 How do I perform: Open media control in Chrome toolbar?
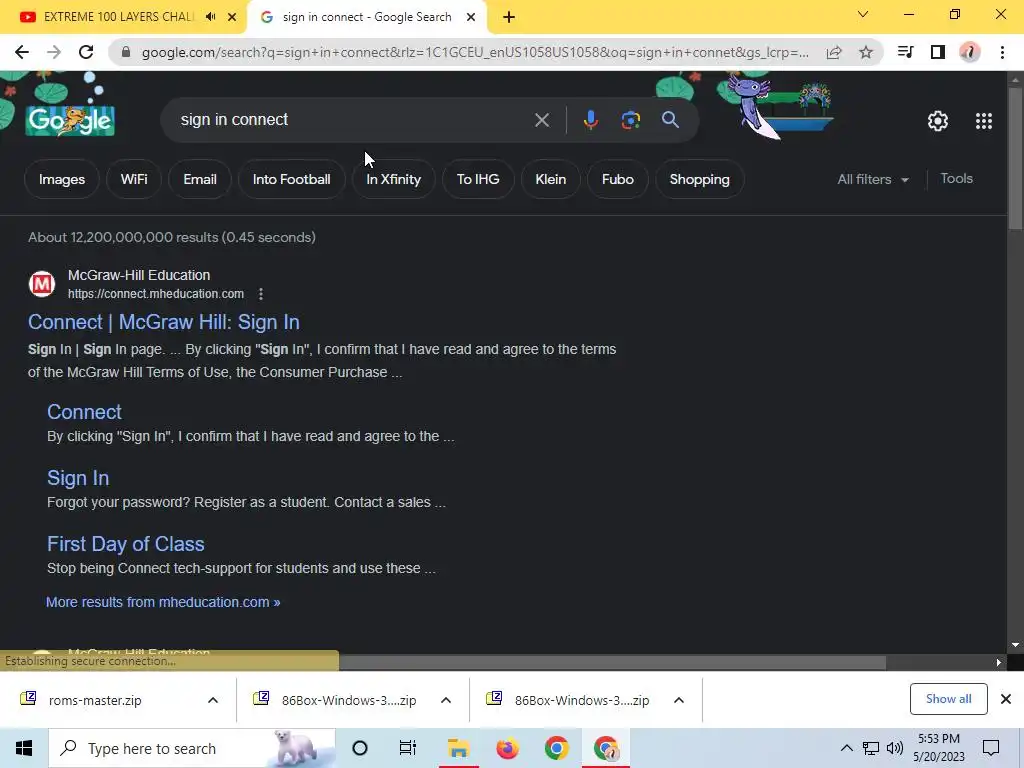(905, 52)
